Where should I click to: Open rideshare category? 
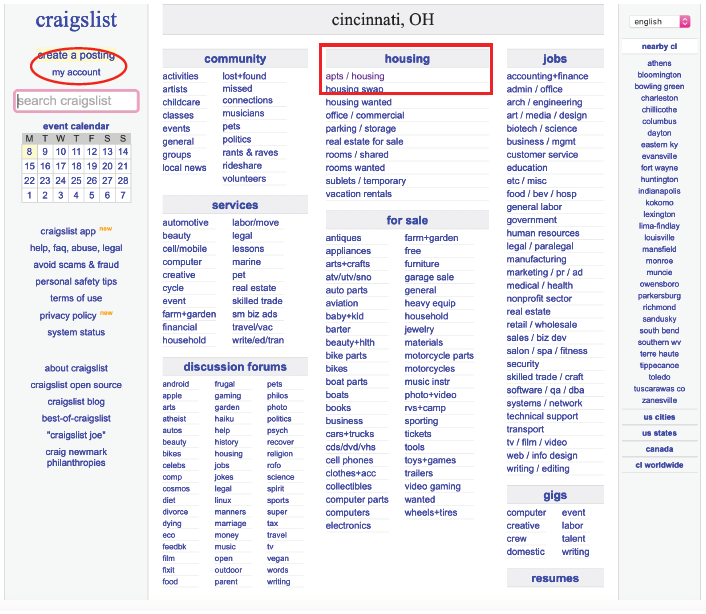tap(242, 166)
